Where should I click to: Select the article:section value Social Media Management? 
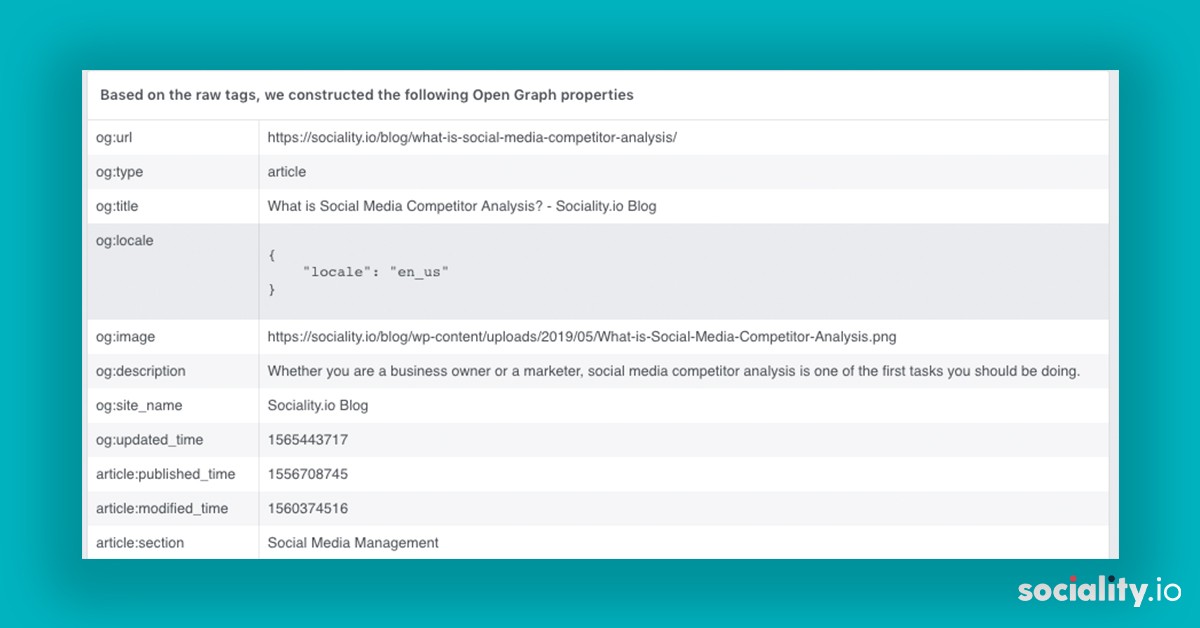pos(352,542)
